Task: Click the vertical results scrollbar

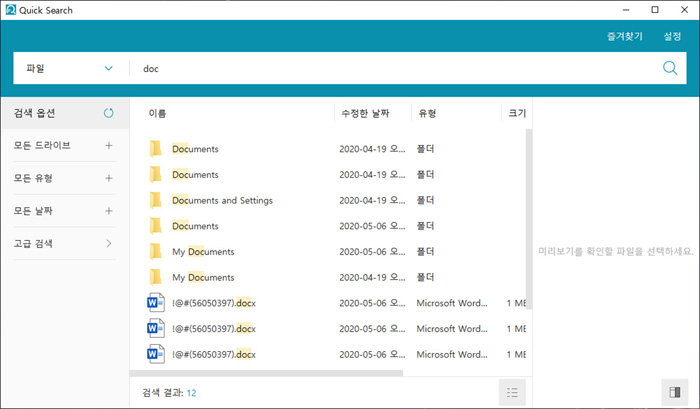Action: coord(528,220)
